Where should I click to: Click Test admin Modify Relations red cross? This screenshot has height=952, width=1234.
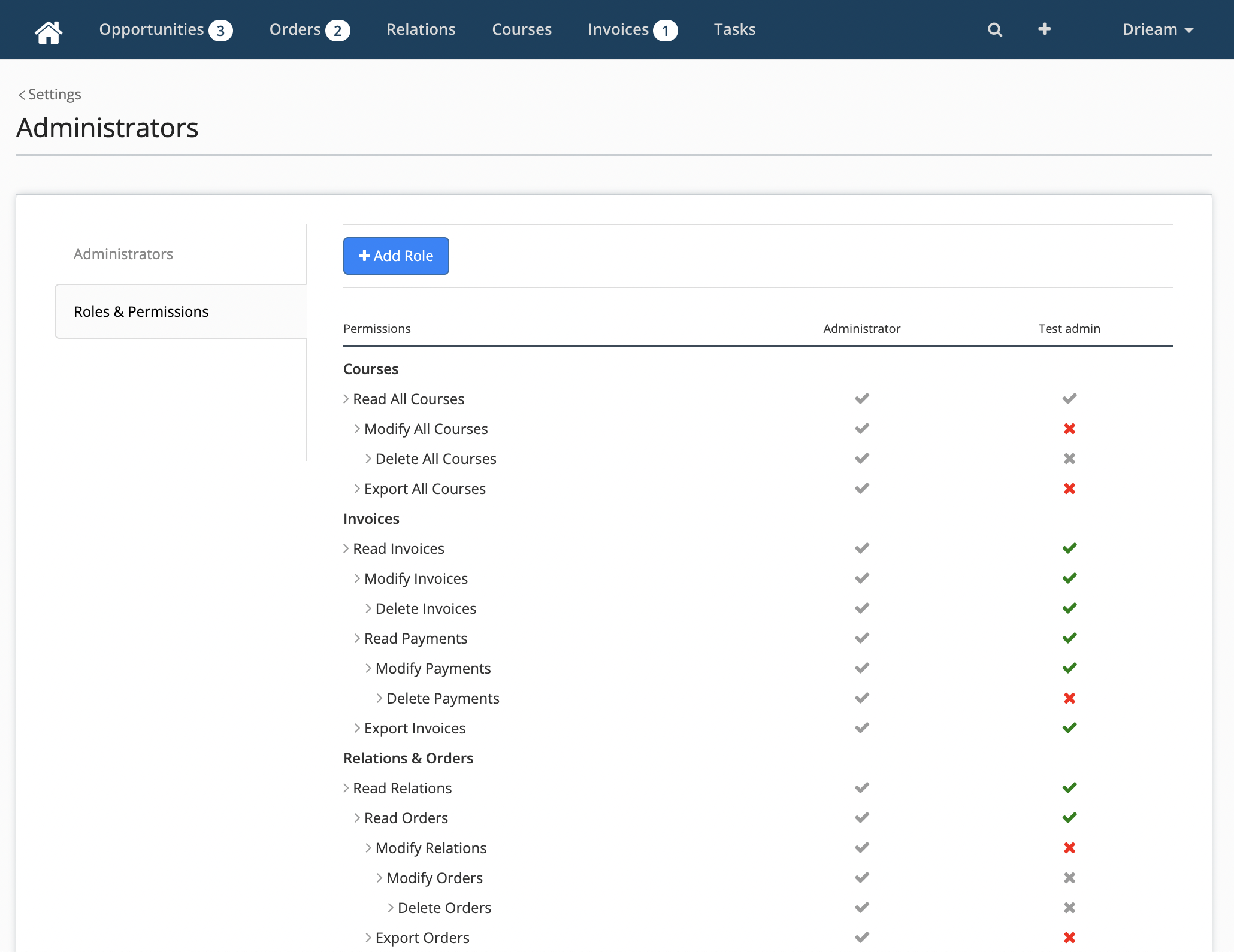1069,848
